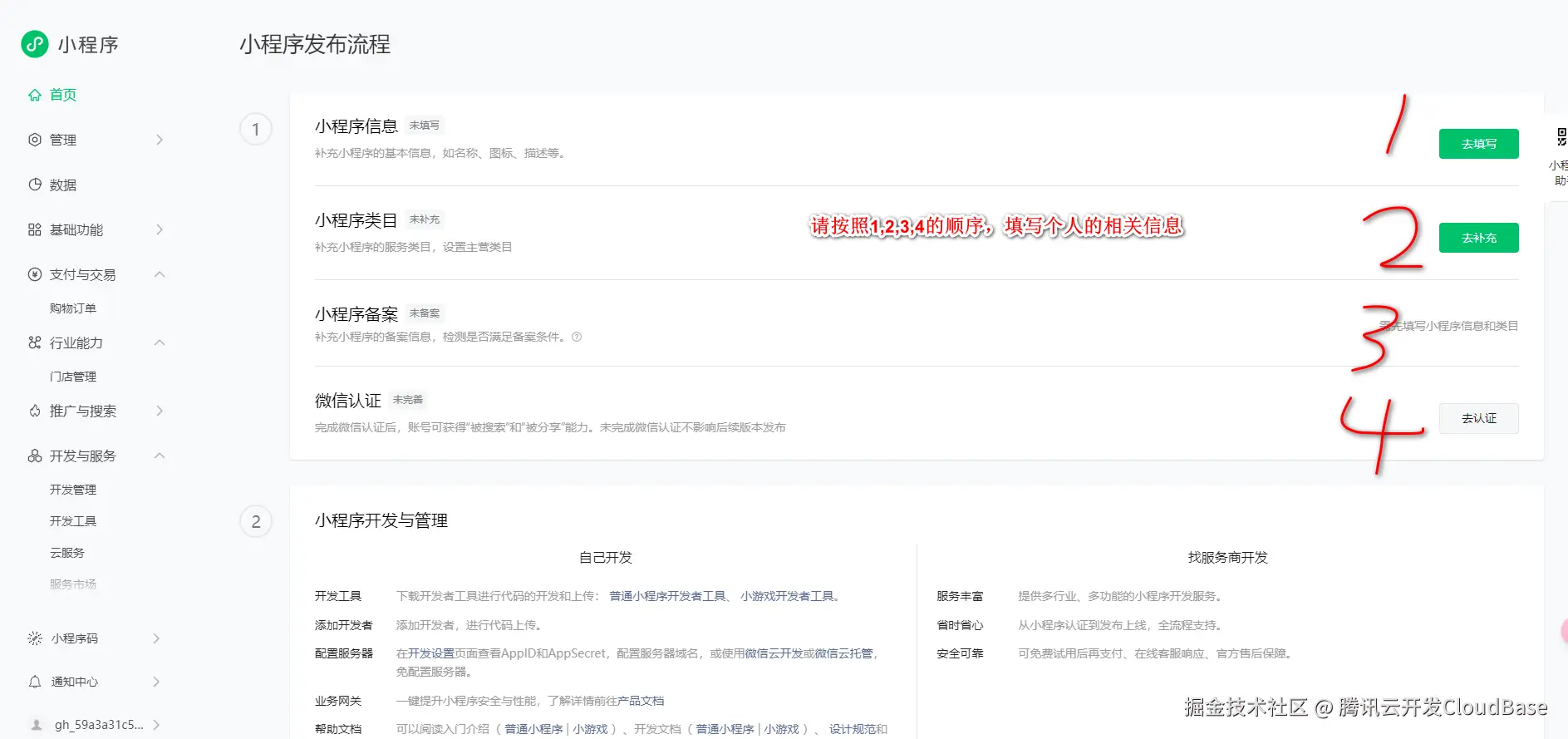The height and width of the screenshot is (739, 1568).
Task: Open the 微信云开发 link
Action: 774,653
